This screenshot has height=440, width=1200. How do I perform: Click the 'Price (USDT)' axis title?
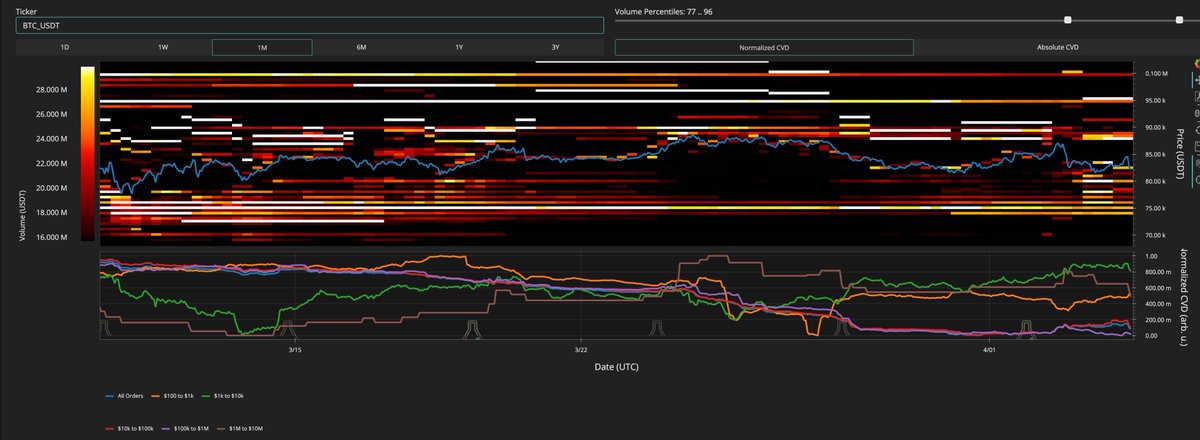tap(1180, 154)
